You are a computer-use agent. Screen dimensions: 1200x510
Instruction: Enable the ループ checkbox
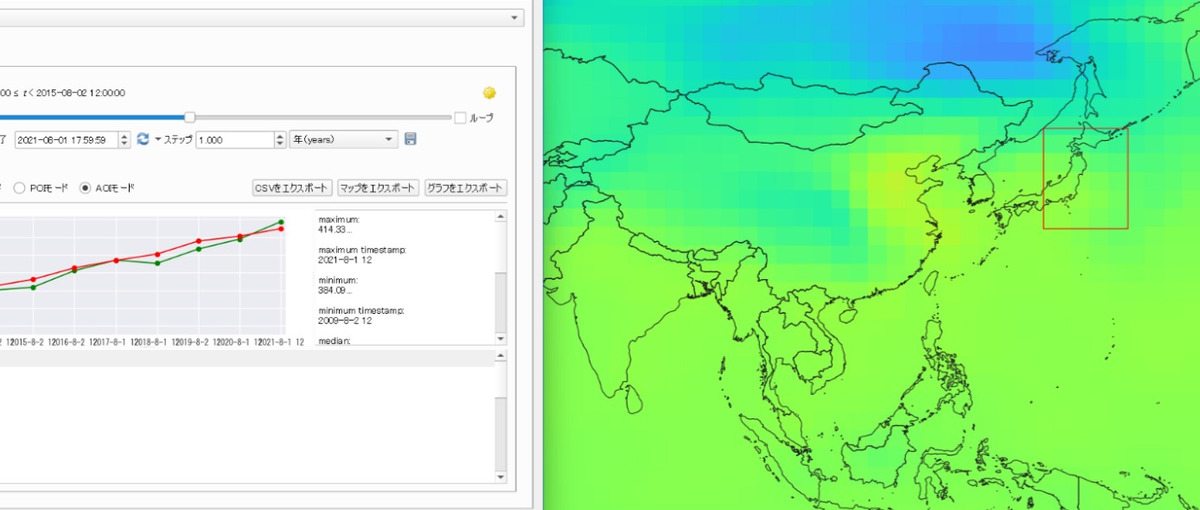460,118
